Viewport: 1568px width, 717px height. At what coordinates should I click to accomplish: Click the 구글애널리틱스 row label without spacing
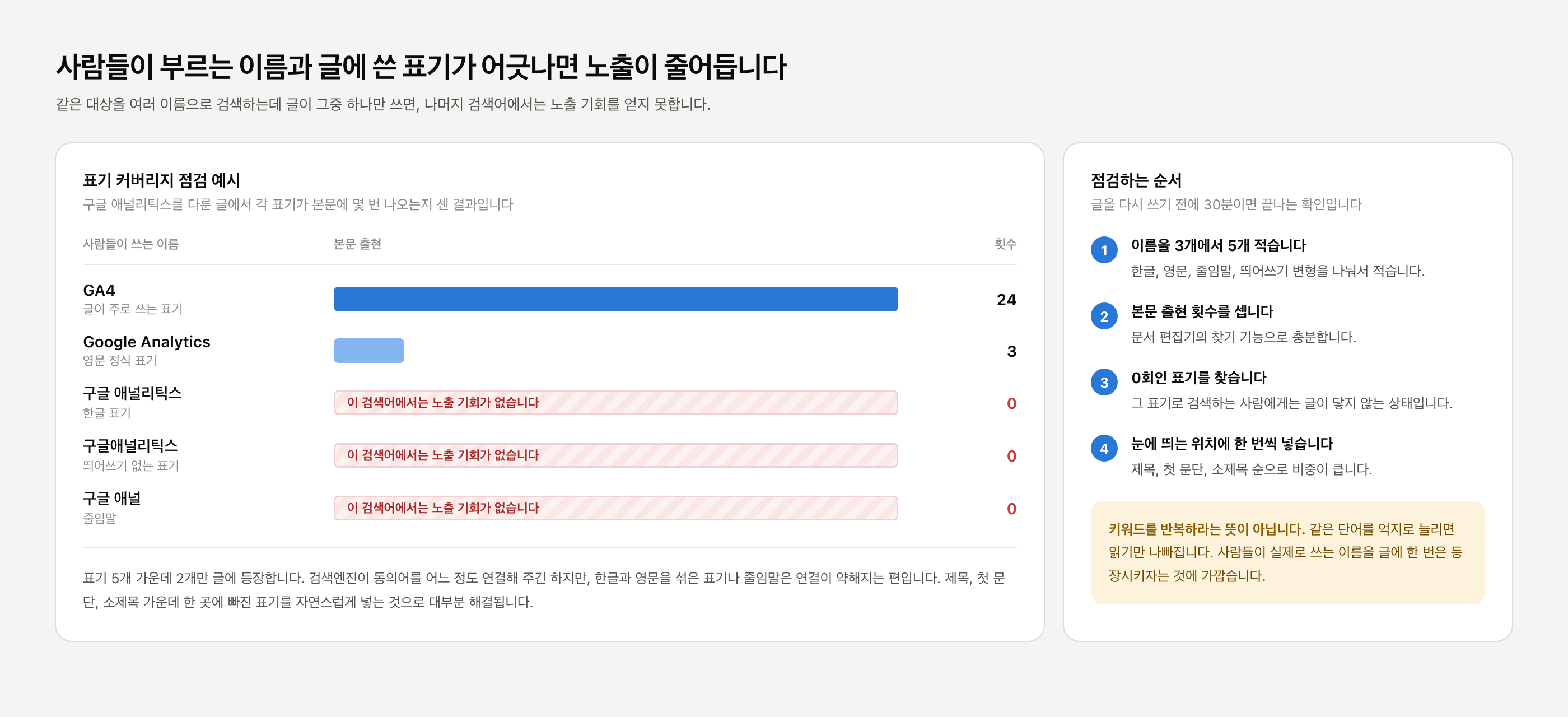130,445
